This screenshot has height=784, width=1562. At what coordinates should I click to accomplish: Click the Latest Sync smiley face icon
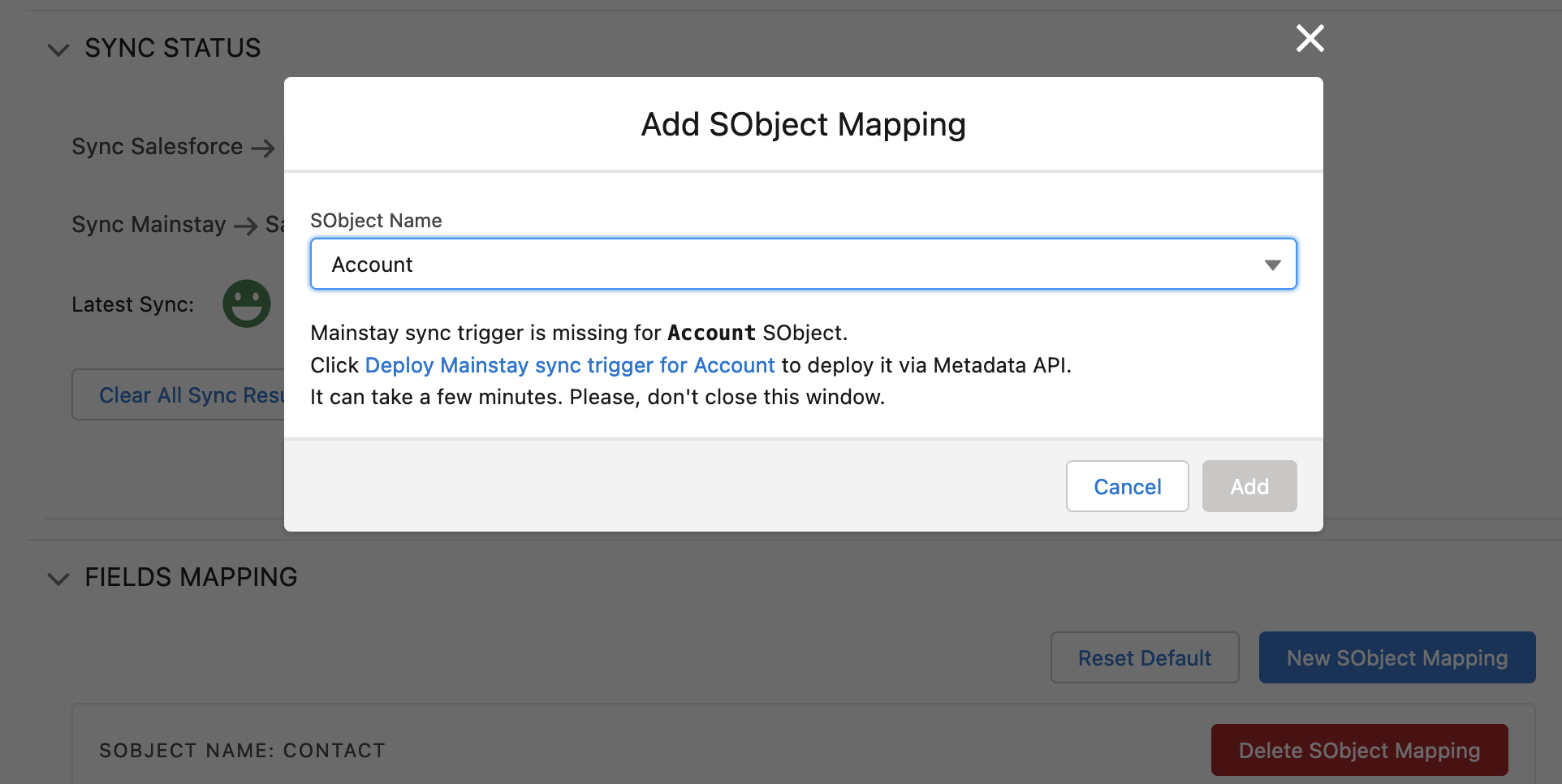(247, 304)
